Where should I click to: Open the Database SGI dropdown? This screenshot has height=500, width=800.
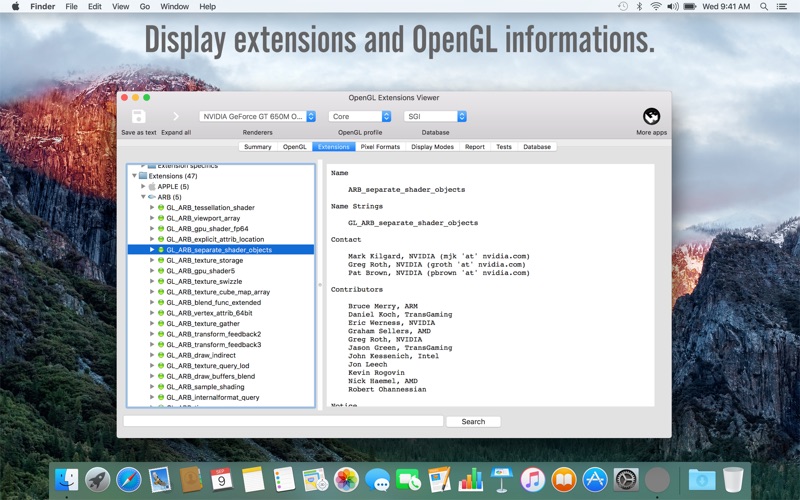(x=435, y=116)
